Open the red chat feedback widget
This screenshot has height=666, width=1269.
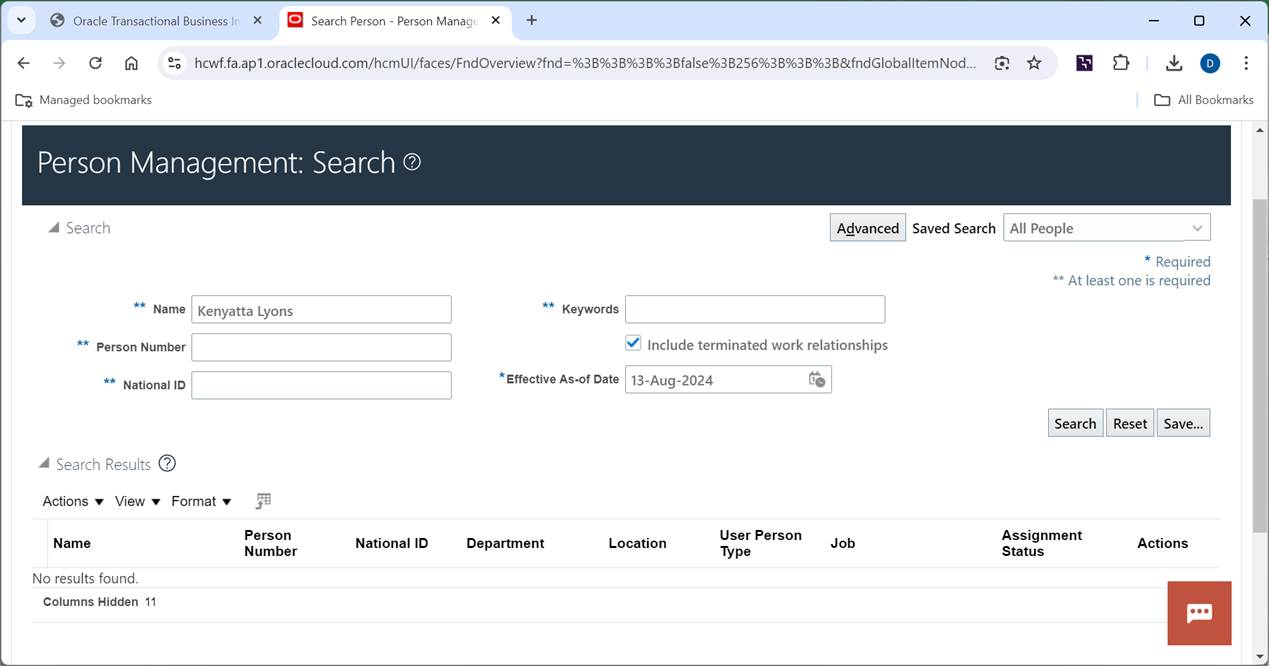[1198, 613]
